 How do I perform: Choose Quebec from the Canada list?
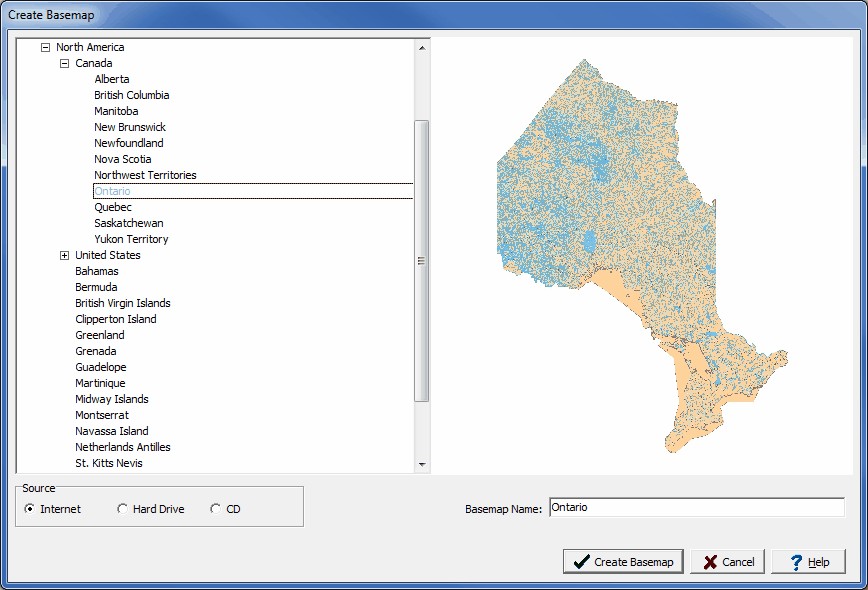[x=113, y=207]
